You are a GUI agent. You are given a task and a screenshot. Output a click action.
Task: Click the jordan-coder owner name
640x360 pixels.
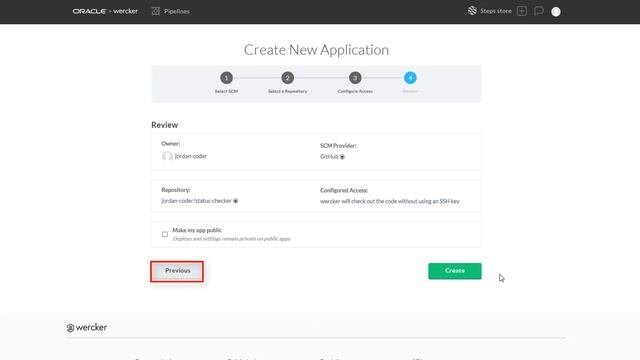(x=191, y=156)
